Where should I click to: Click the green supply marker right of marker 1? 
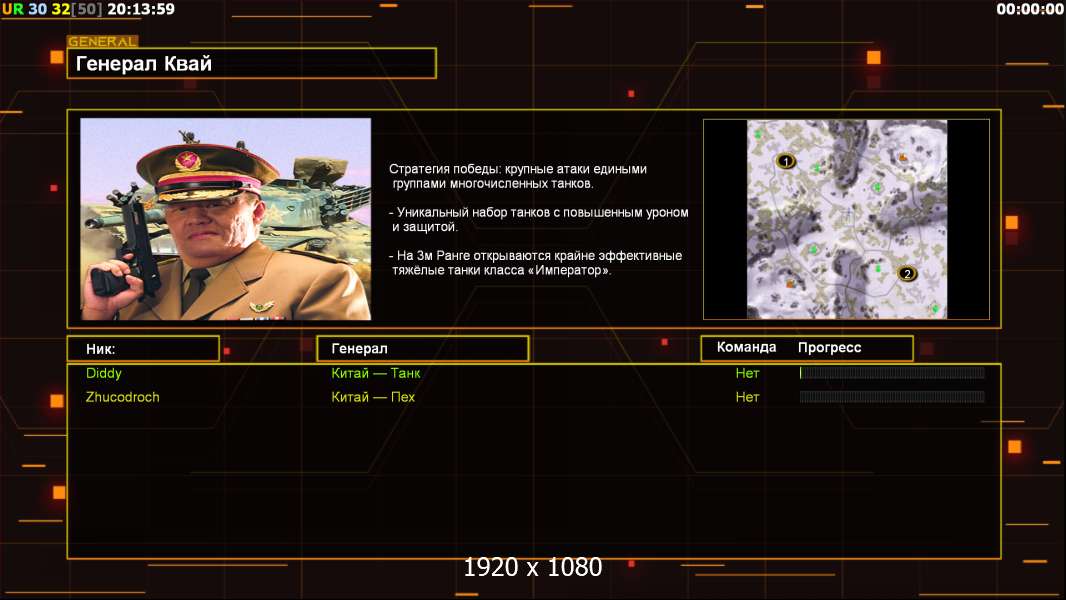(817, 167)
